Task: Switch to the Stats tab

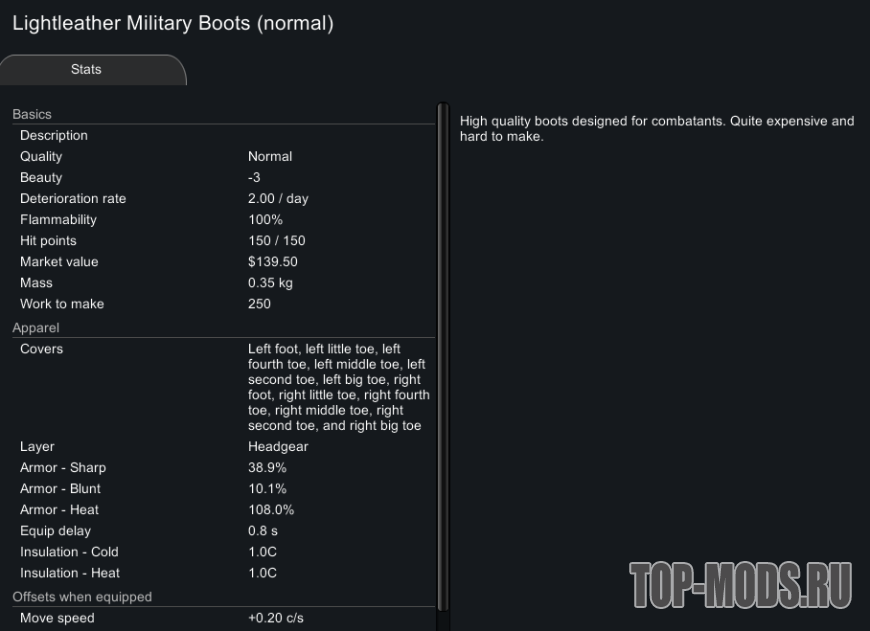Action: pyautogui.click(x=87, y=70)
